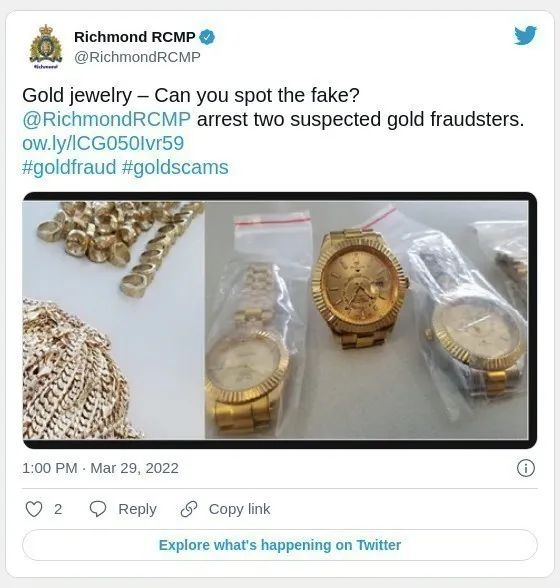Open the Richmond RCMP profile avatar
The image size is (560, 588).
click(46, 47)
